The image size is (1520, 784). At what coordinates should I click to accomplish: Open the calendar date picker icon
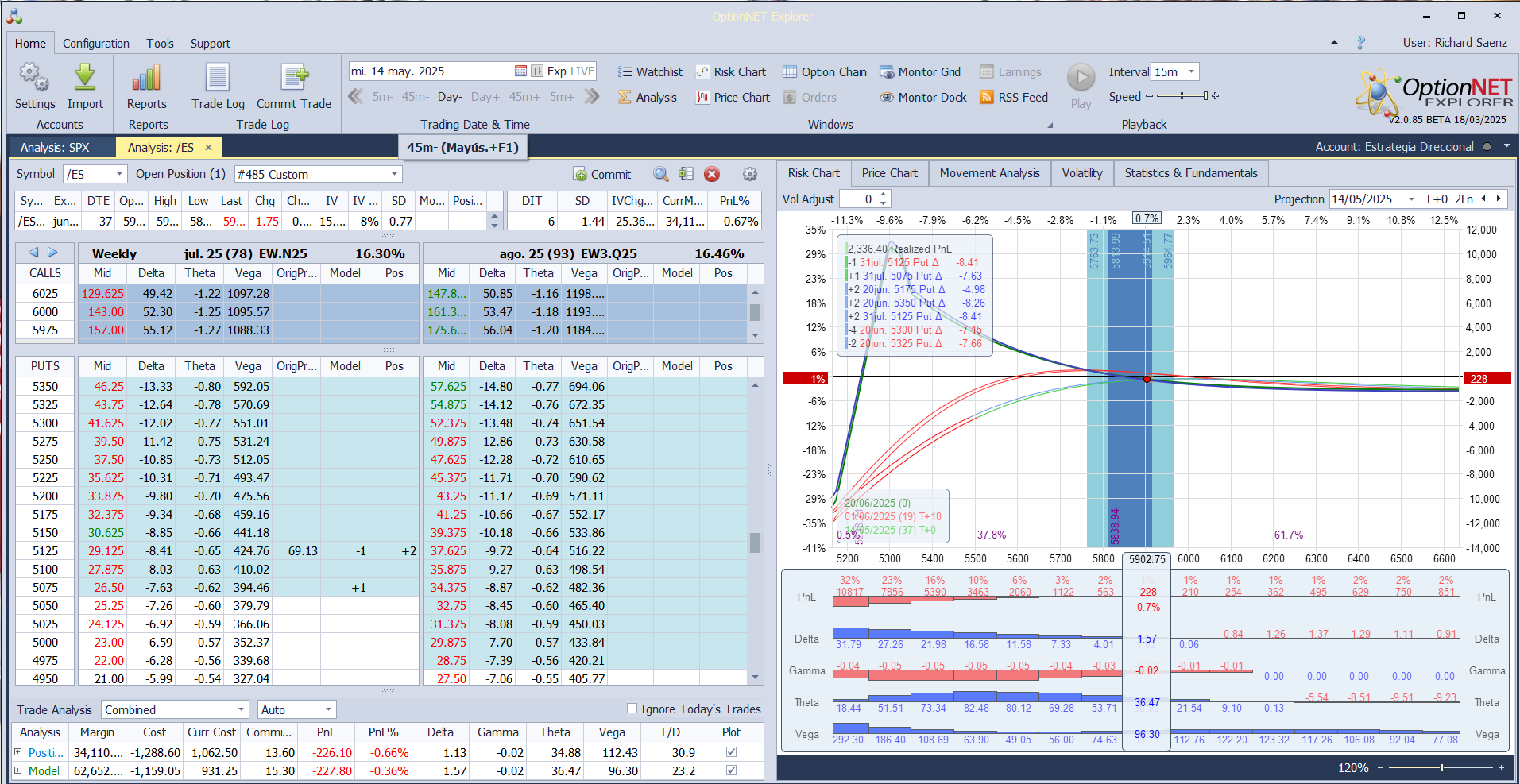tap(520, 71)
